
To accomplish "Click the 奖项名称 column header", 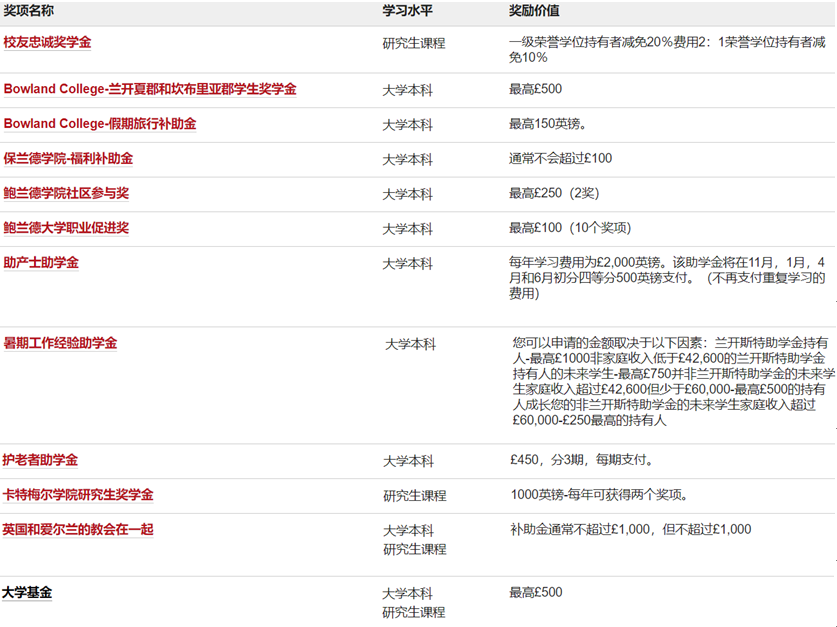I will [28, 10].
